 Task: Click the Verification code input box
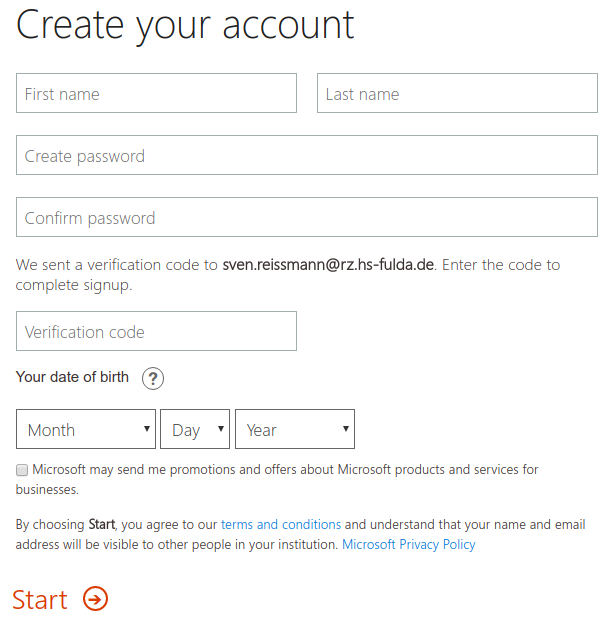tap(156, 331)
